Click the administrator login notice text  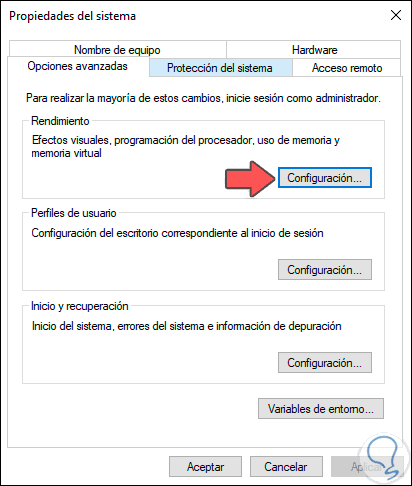click(203, 98)
